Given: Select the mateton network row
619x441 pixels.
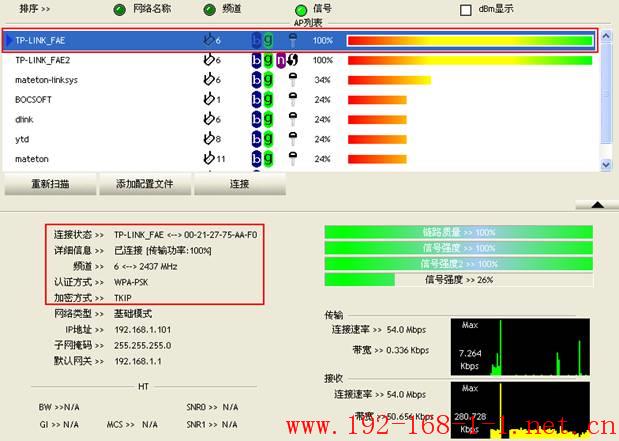Looking at the screenshot, I should click(x=300, y=159).
